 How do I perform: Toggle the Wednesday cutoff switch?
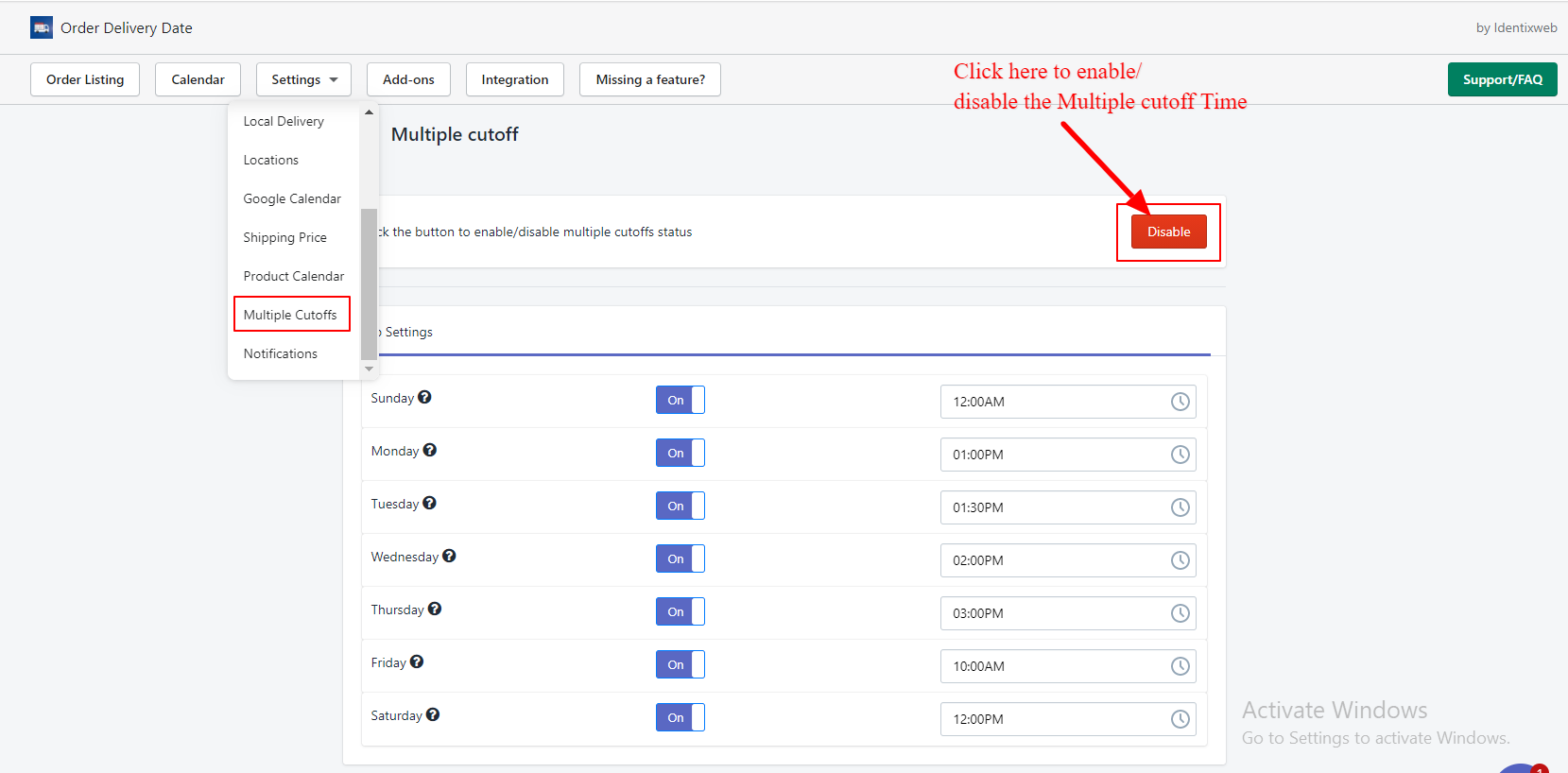point(681,558)
